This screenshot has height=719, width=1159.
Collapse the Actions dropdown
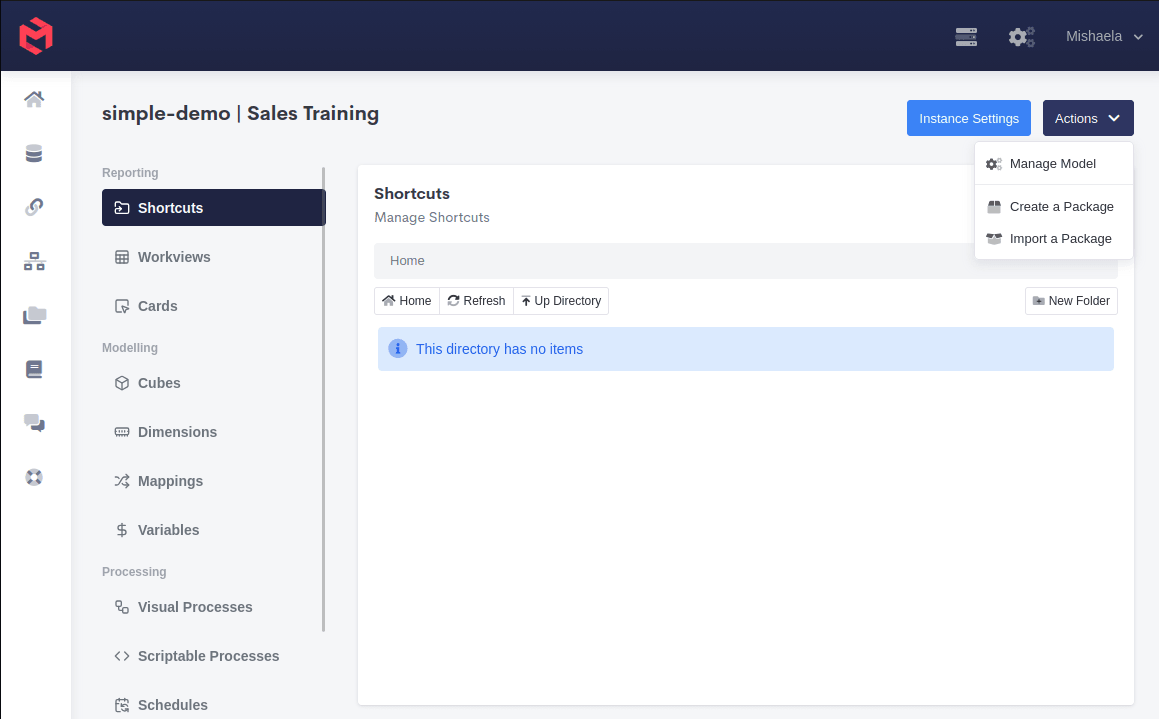[1087, 118]
